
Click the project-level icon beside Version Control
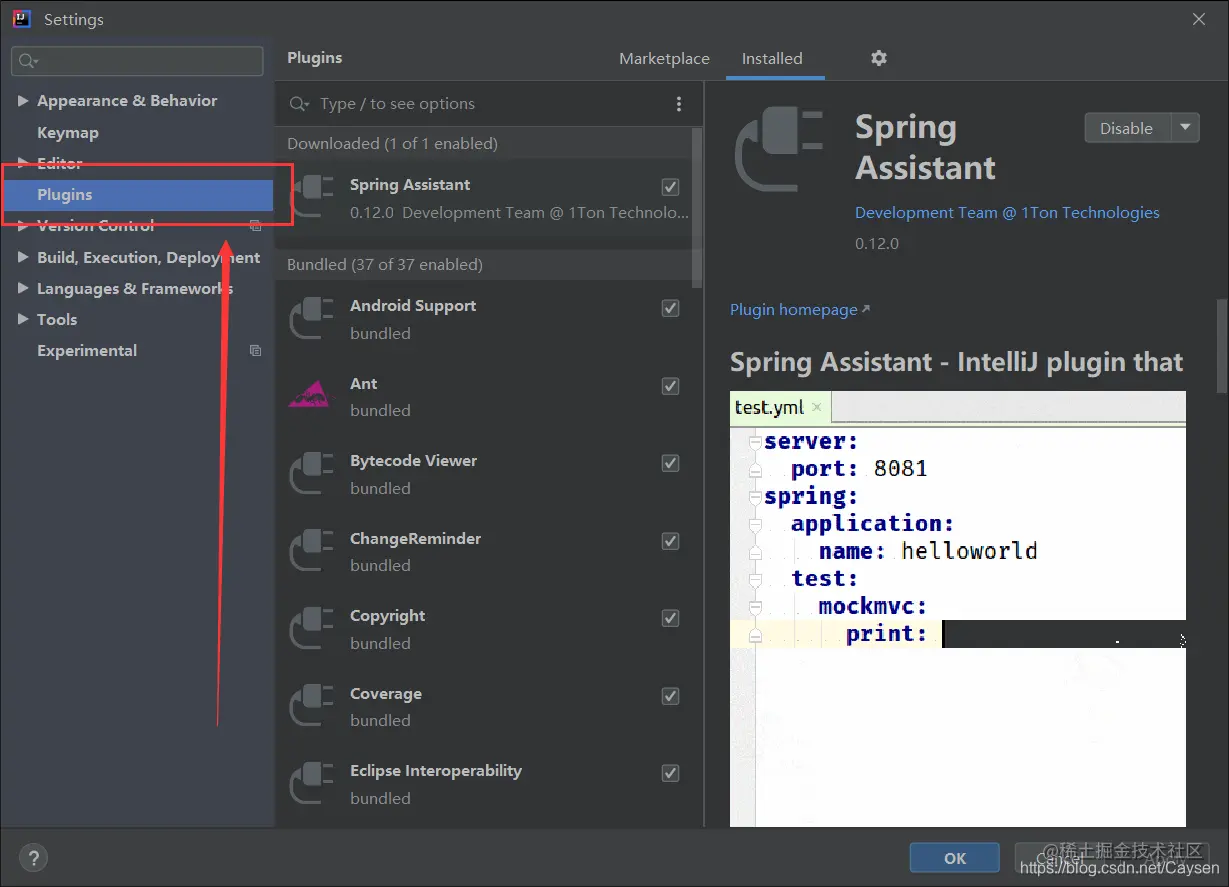click(256, 226)
